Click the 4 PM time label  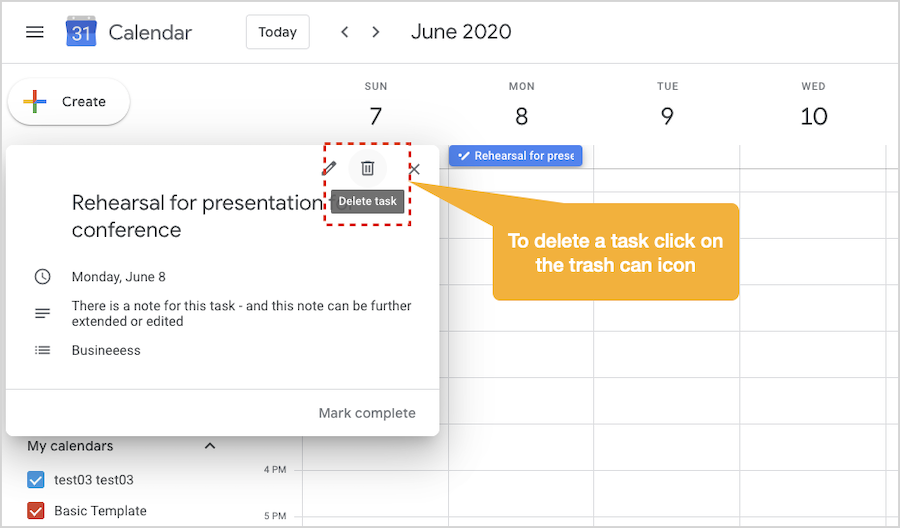[275, 469]
